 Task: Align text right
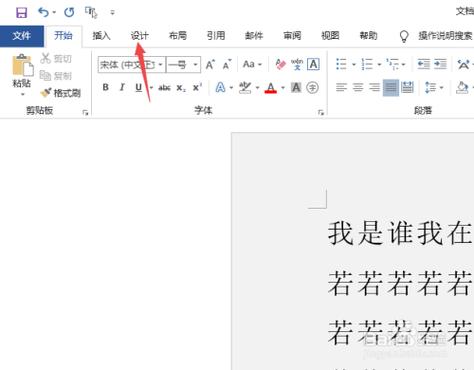(x=374, y=88)
